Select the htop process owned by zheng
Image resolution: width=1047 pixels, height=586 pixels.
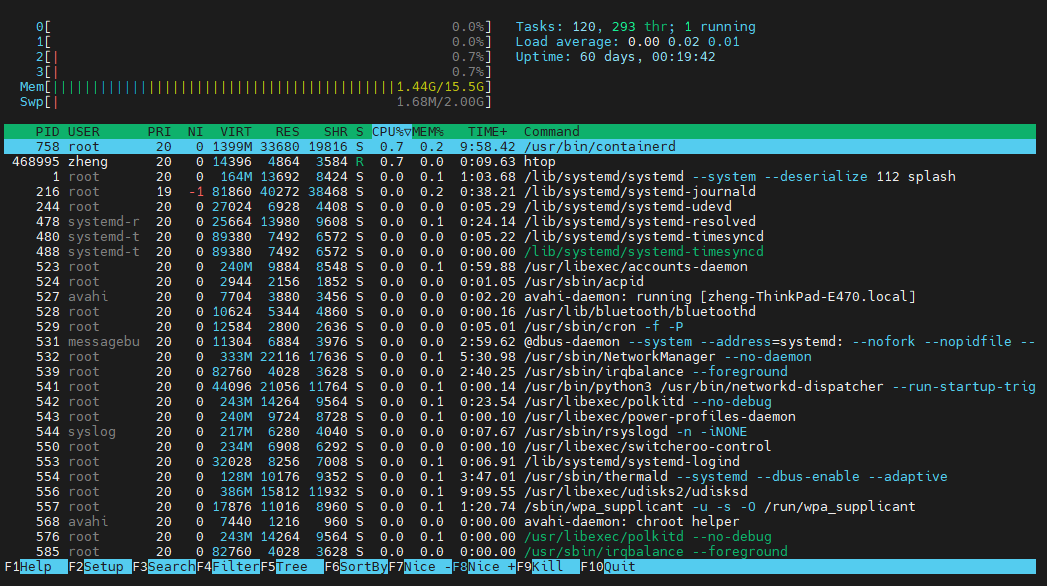520,162
